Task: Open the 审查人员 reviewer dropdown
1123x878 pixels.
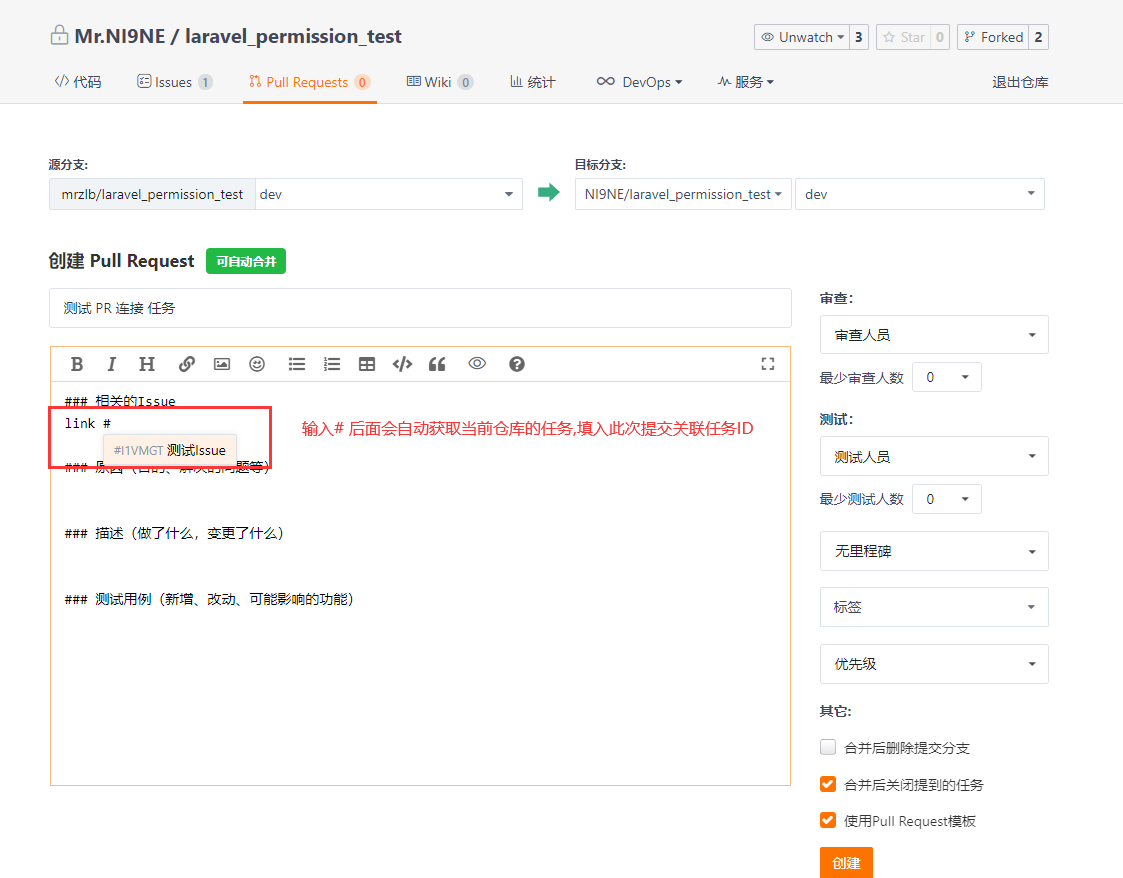Action: tap(933, 335)
